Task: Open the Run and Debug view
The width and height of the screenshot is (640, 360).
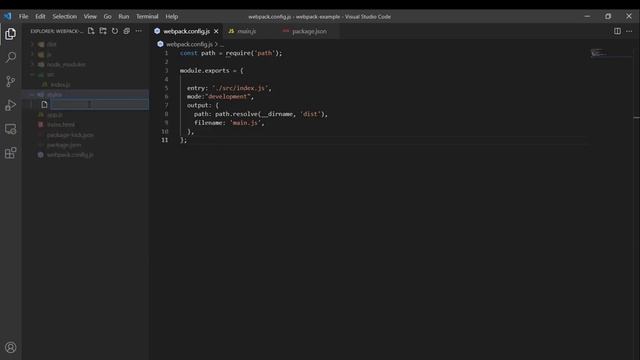Action: [11, 105]
